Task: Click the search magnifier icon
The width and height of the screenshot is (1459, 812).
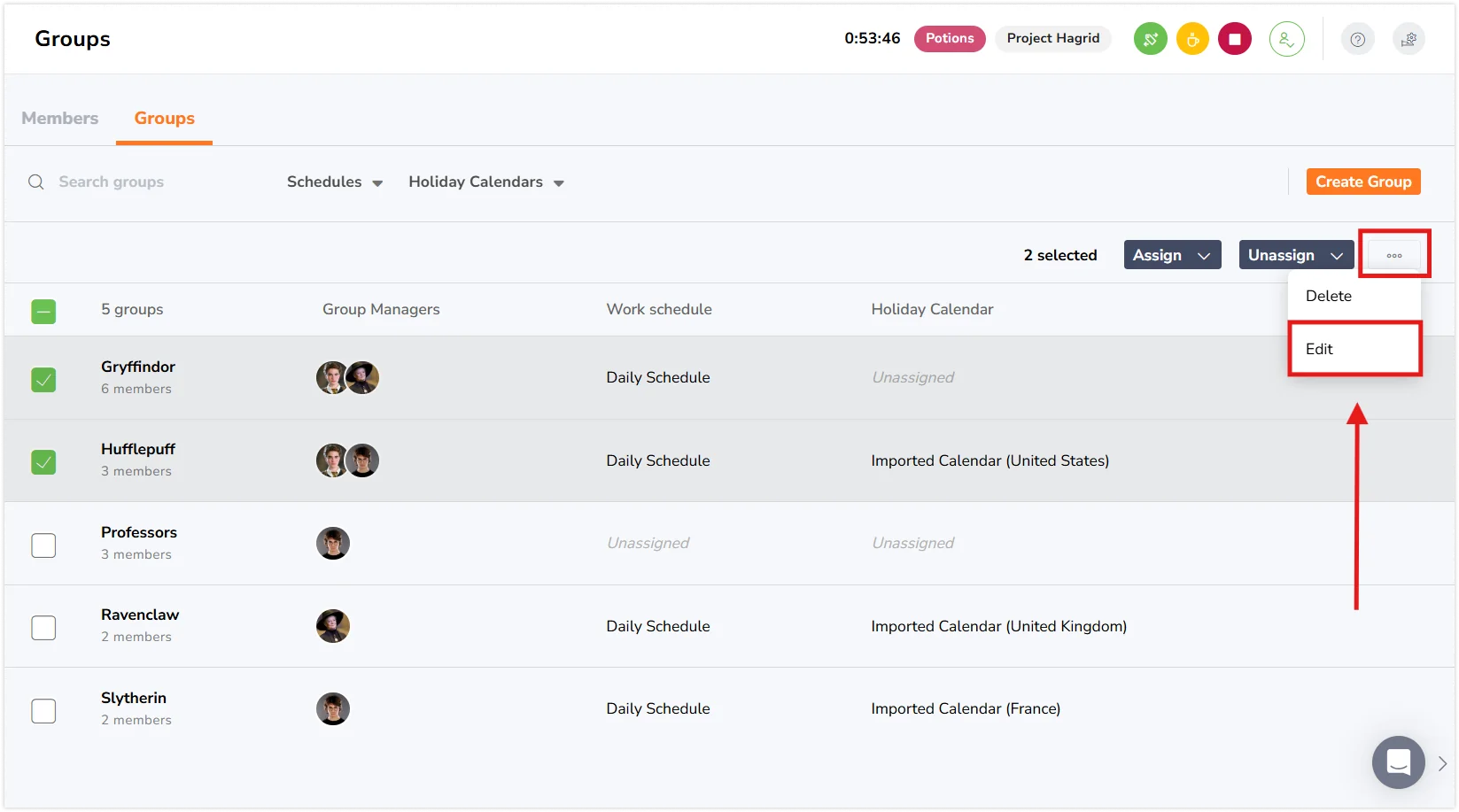Action: point(36,182)
